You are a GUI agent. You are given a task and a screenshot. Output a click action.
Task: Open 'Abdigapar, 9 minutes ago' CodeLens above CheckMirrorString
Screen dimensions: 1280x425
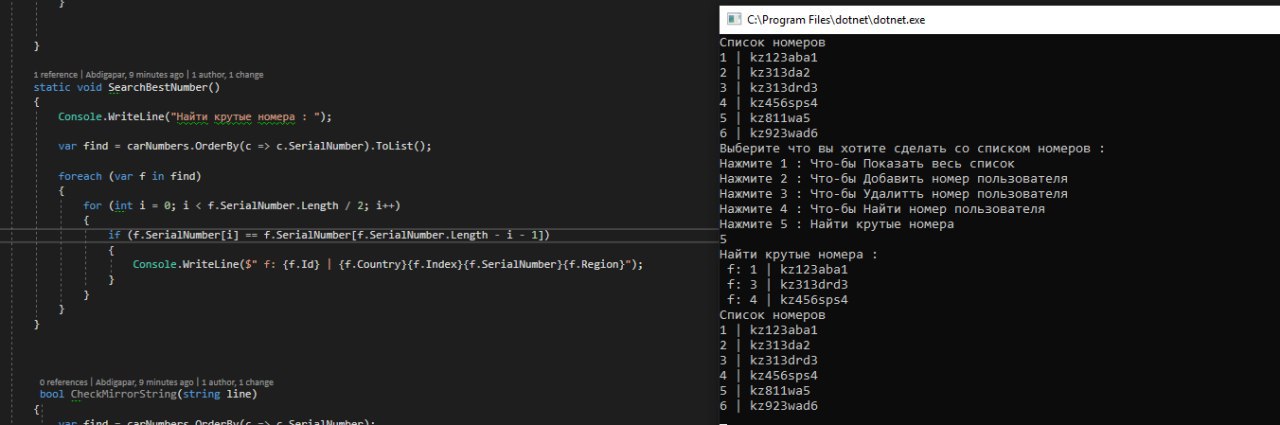point(145,382)
